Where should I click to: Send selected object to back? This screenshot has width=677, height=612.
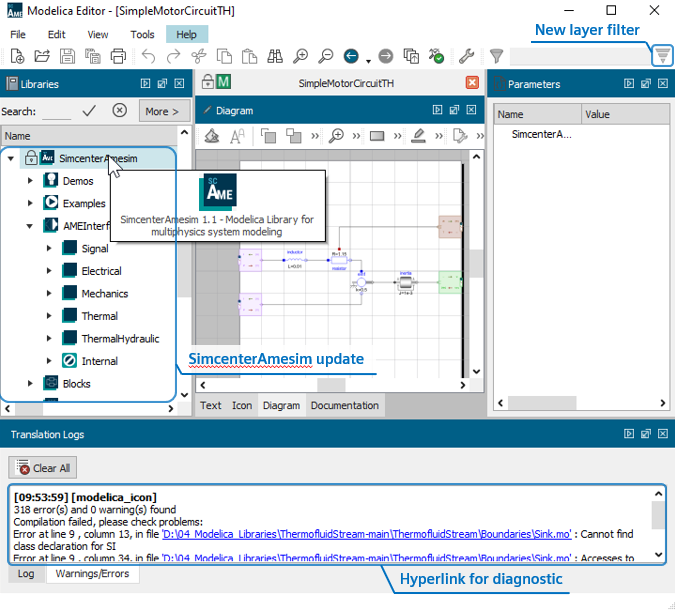[x=294, y=136]
